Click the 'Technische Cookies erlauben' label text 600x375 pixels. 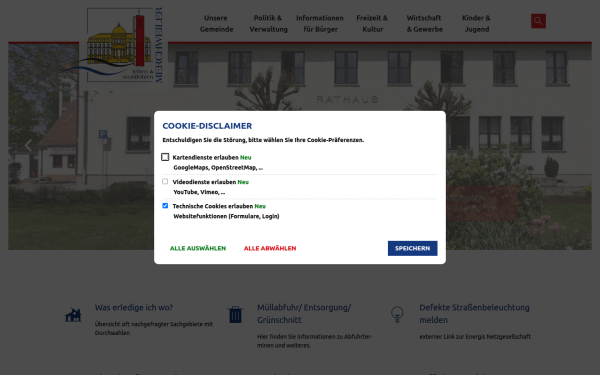click(x=213, y=206)
